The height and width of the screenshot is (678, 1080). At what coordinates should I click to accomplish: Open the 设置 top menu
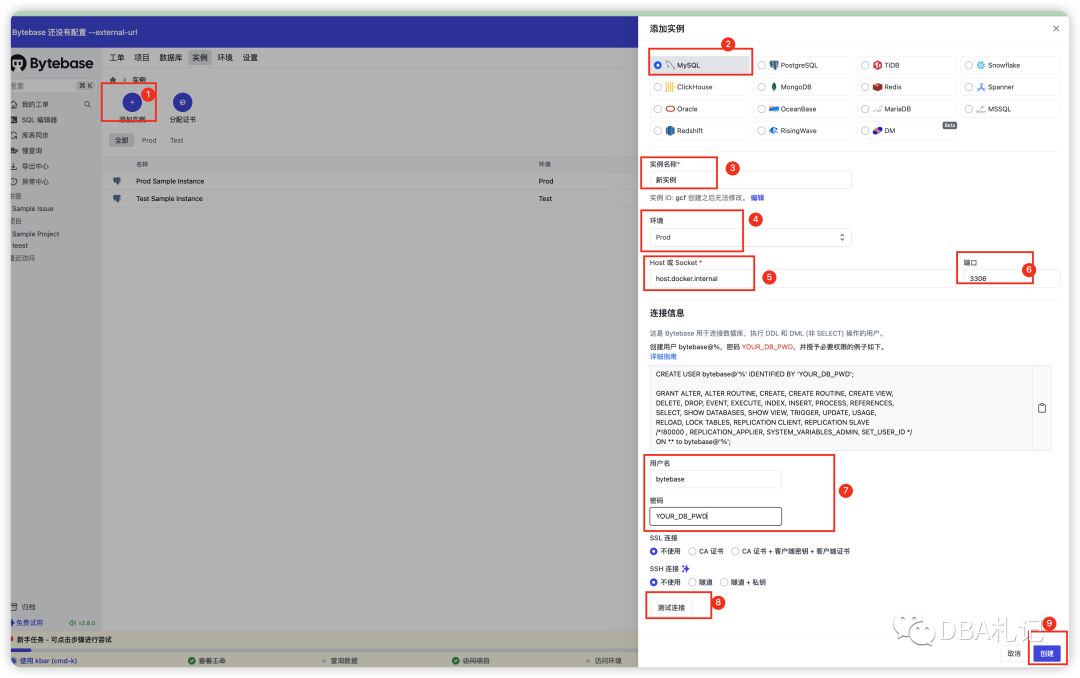point(250,58)
